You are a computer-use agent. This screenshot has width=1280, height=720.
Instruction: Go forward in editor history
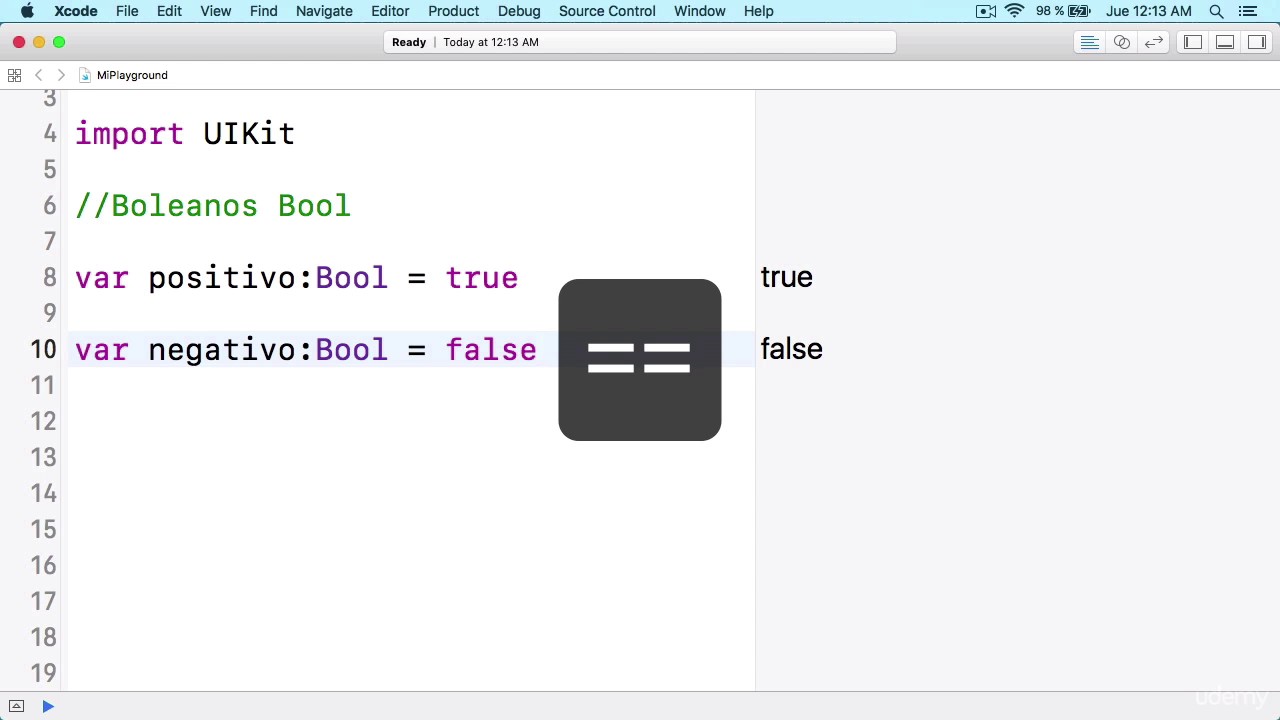click(61, 75)
